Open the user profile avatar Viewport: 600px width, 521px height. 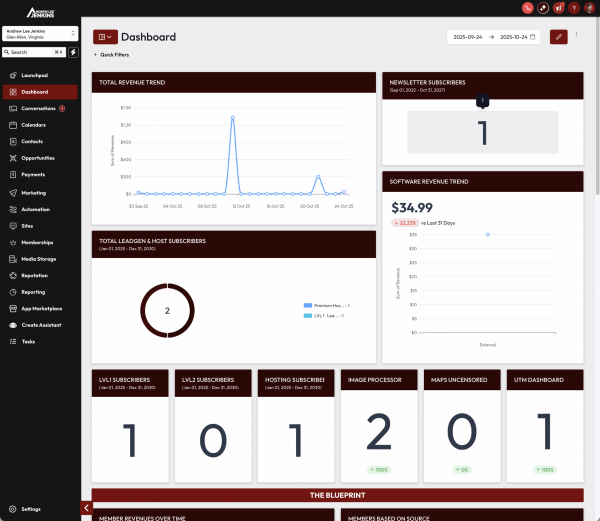[589, 7]
